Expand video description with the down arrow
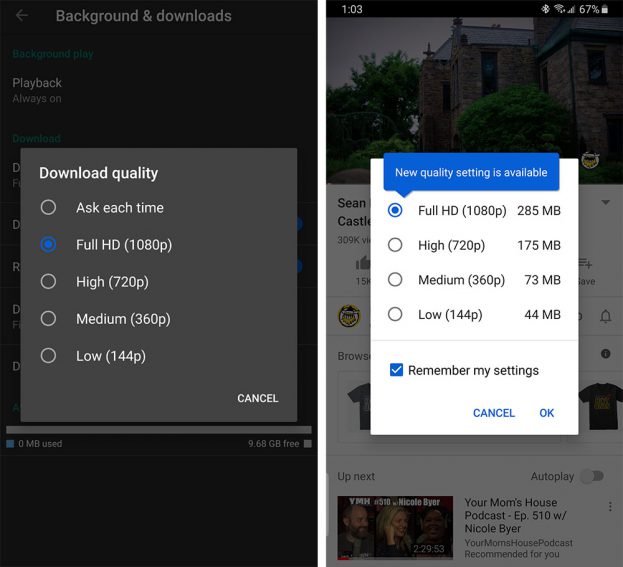The width and height of the screenshot is (623, 567). click(605, 203)
